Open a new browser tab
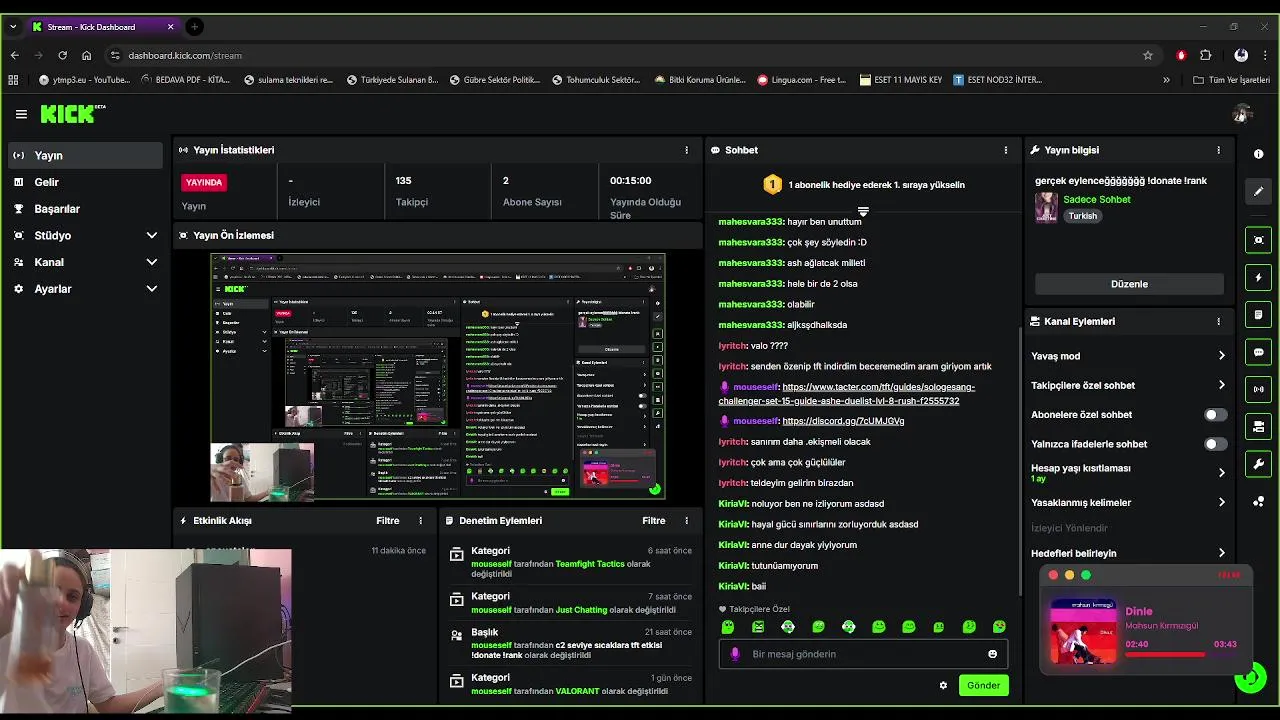 click(x=194, y=26)
